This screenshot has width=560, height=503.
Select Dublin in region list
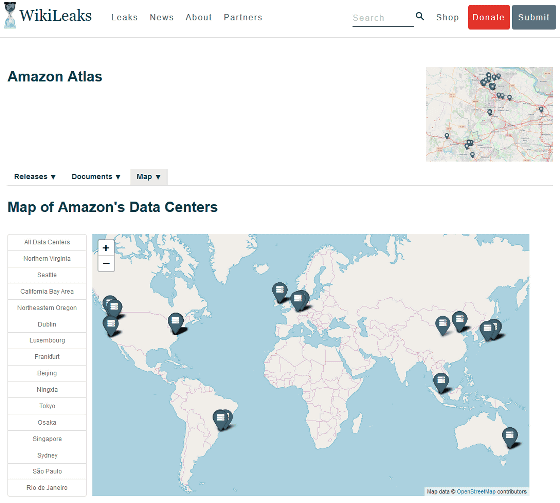[x=47, y=324]
